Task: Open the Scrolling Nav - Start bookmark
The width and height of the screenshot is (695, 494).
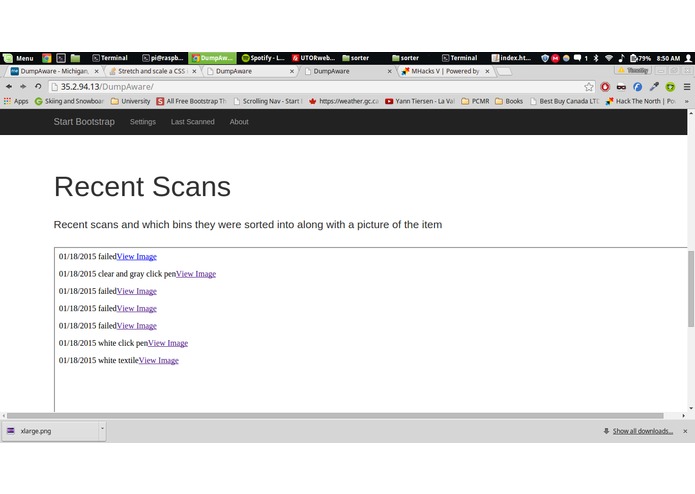Action: [x=268, y=101]
